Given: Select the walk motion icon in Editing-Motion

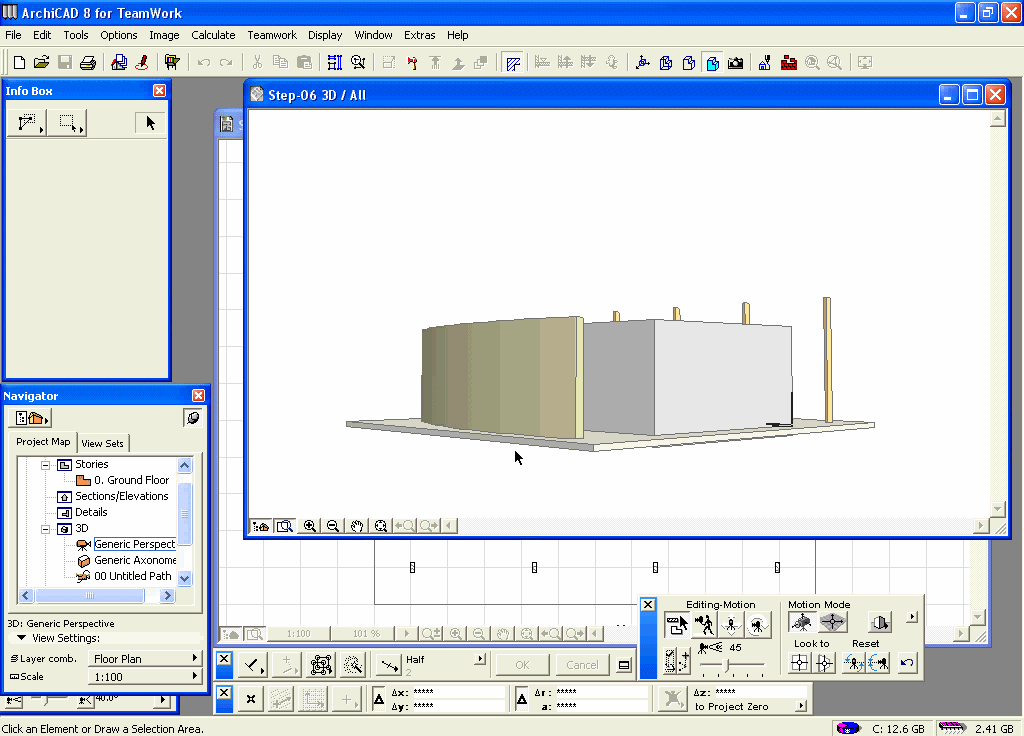Looking at the screenshot, I should pyautogui.click(x=704, y=626).
